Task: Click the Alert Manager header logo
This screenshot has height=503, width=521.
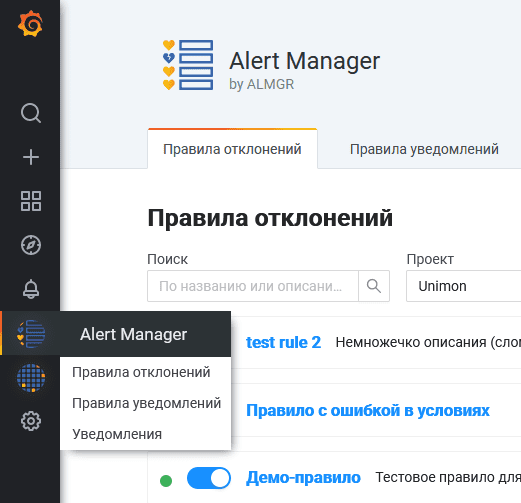Action: tap(188, 65)
